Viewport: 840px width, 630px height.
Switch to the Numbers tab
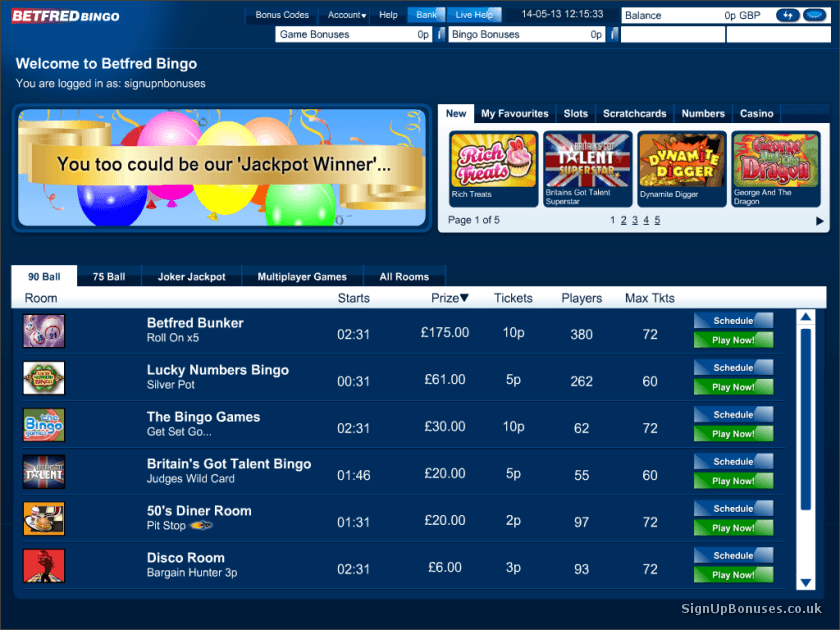click(x=703, y=114)
